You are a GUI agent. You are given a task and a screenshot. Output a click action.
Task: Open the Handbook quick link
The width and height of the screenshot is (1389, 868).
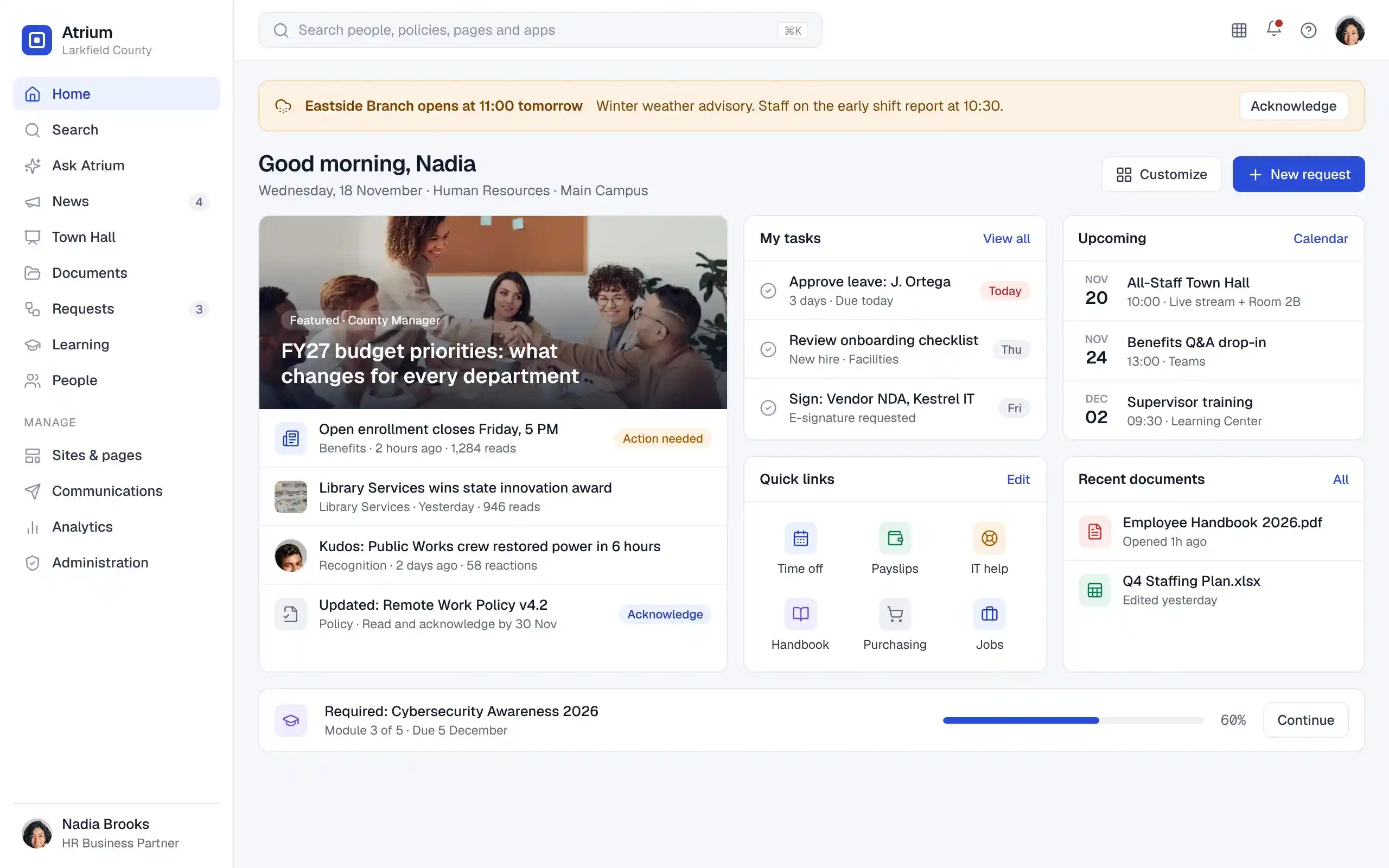point(800,624)
